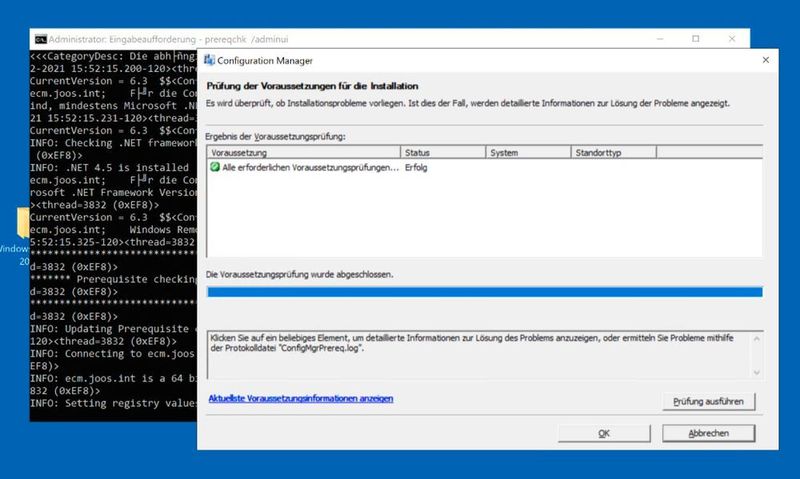
Task: Click the Abbrechen button
Action: tap(708, 433)
